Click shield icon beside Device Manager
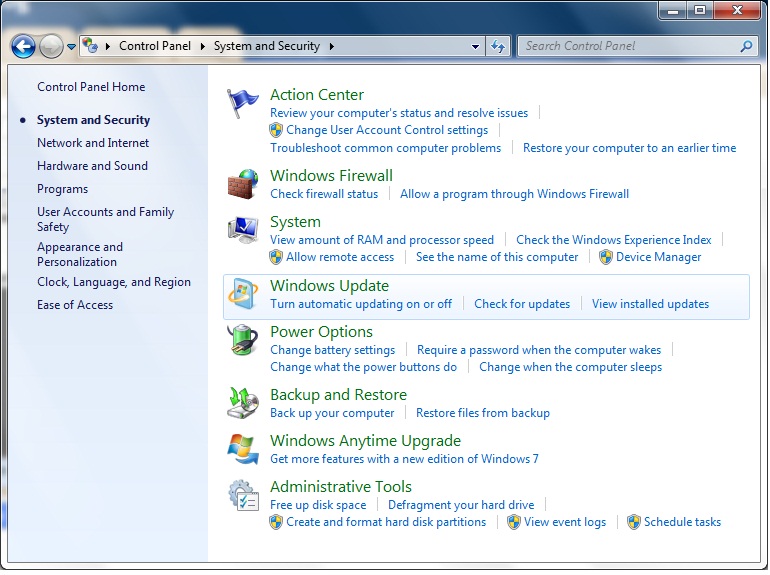770x575 pixels. point(605,257)
